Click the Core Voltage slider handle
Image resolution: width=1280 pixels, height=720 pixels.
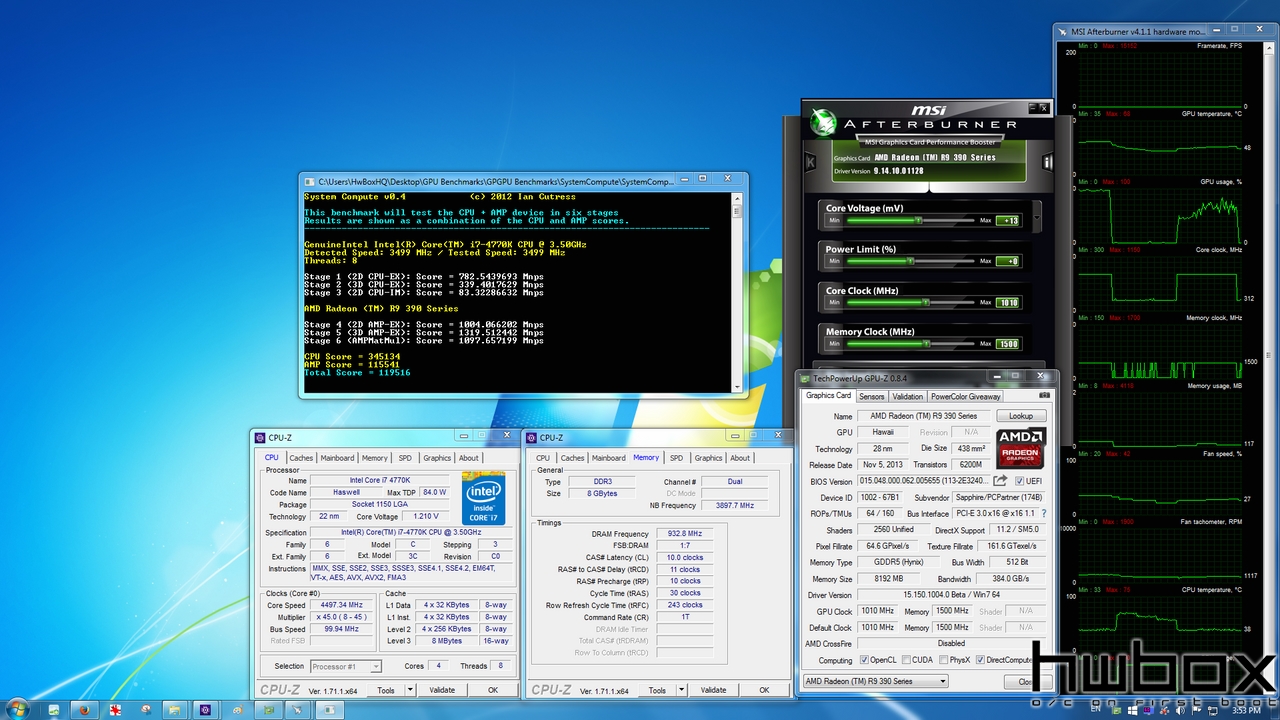(x=917, y=220)
